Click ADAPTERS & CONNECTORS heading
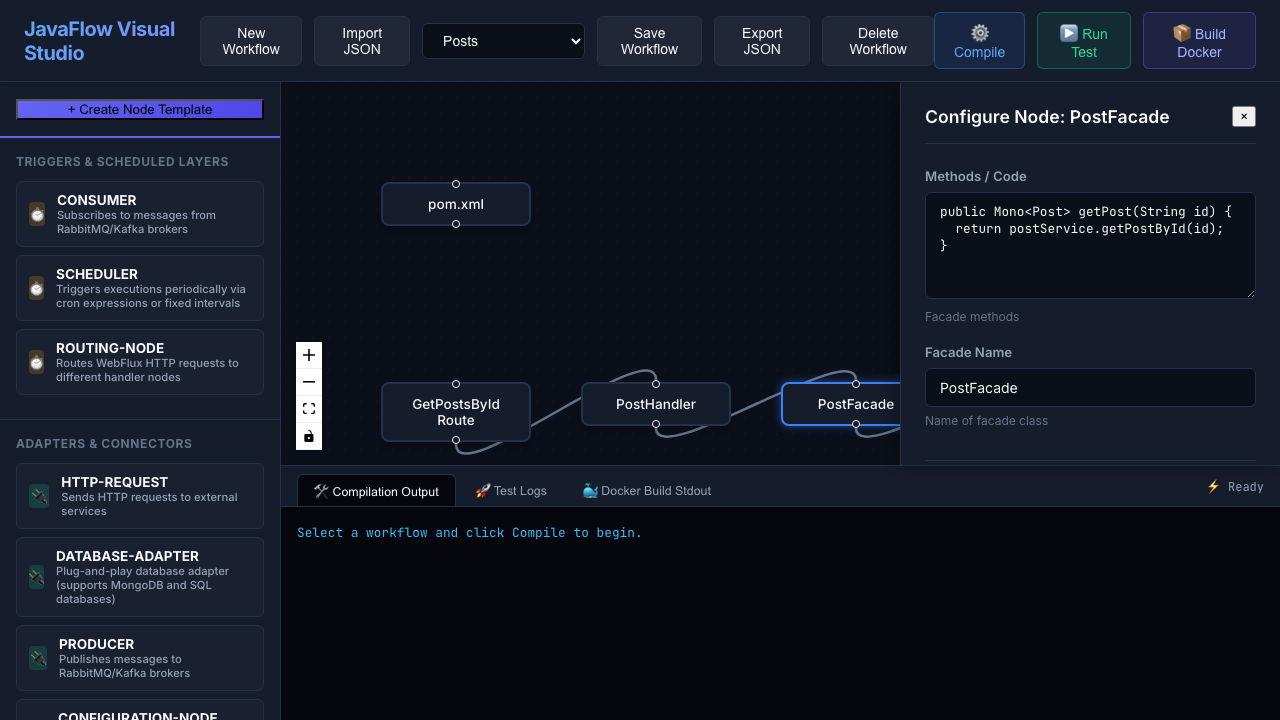Screen dimensions: 1280x720 coord(104,444)
